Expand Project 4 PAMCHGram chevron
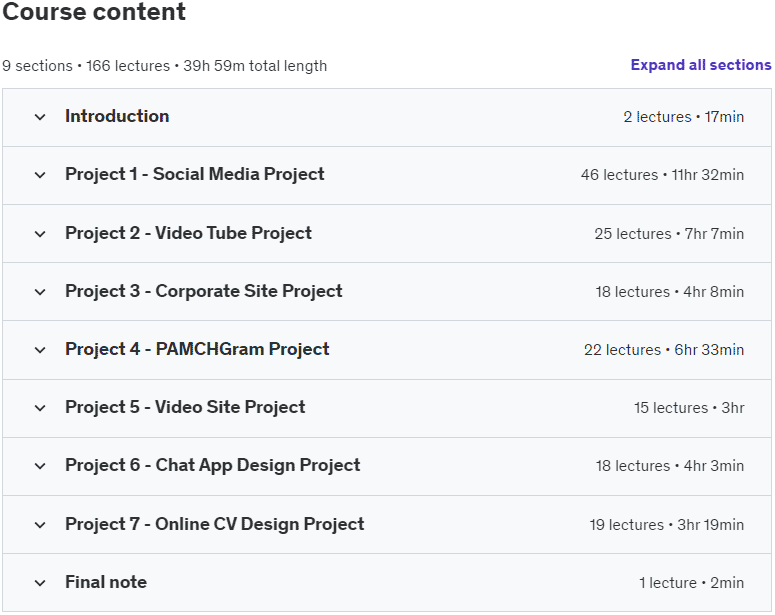This screenshot has width=775, height=615. 40,350
